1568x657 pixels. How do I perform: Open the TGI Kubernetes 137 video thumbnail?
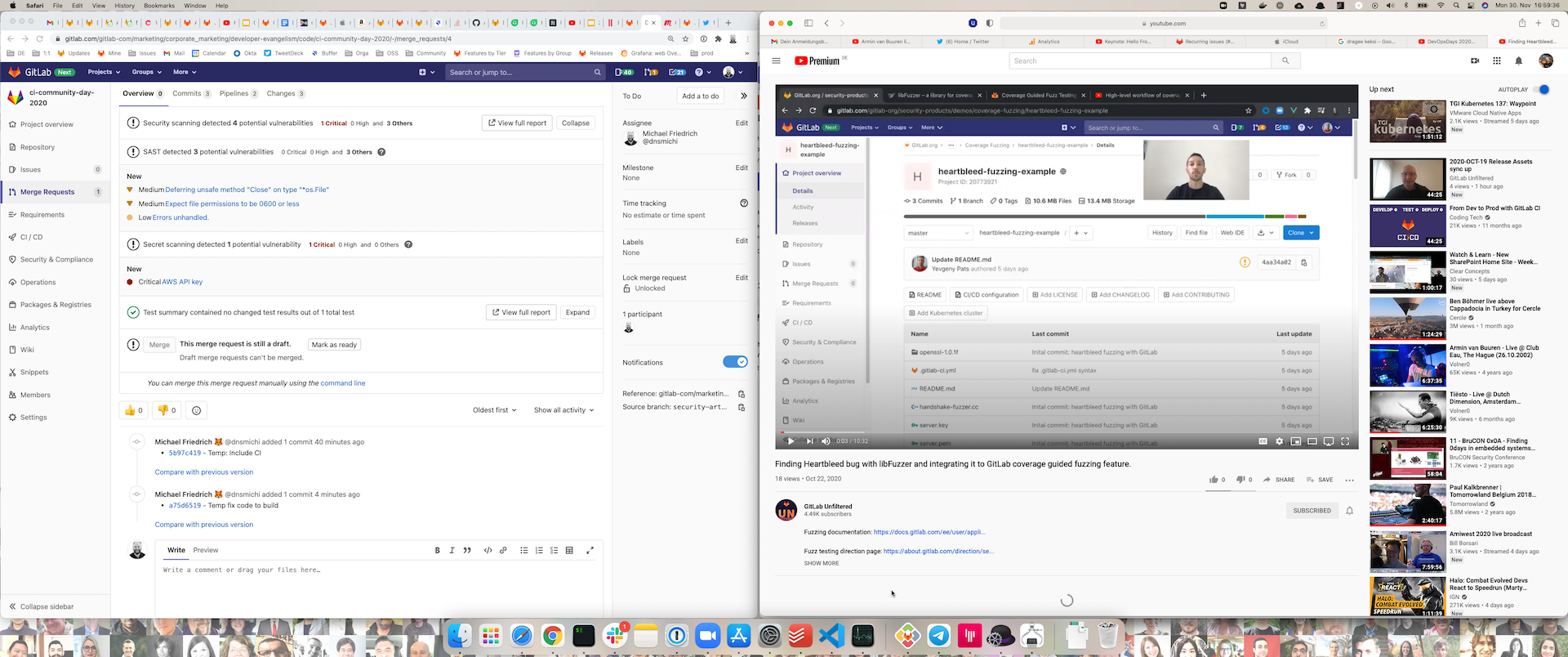(x=1407, y=121)
